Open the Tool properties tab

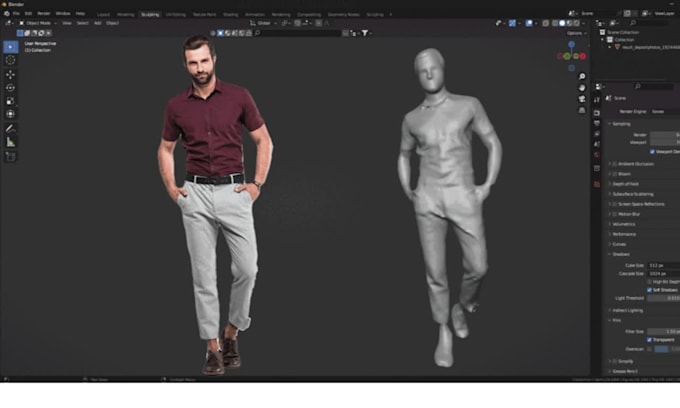pos(597,100)
